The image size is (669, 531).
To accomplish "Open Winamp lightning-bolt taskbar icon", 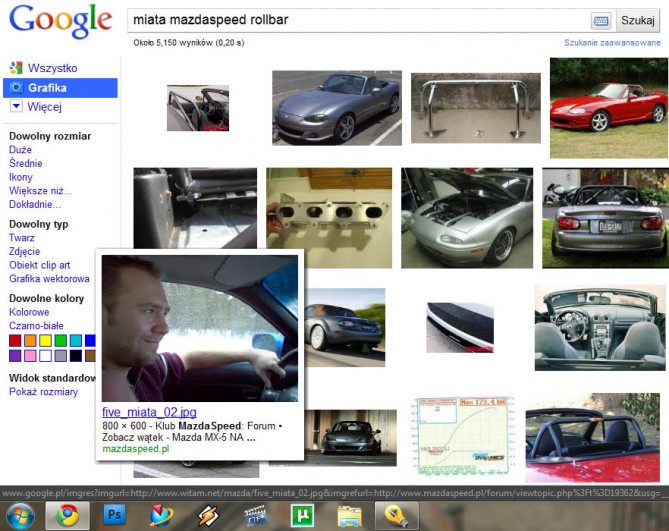I will (208, 515).
